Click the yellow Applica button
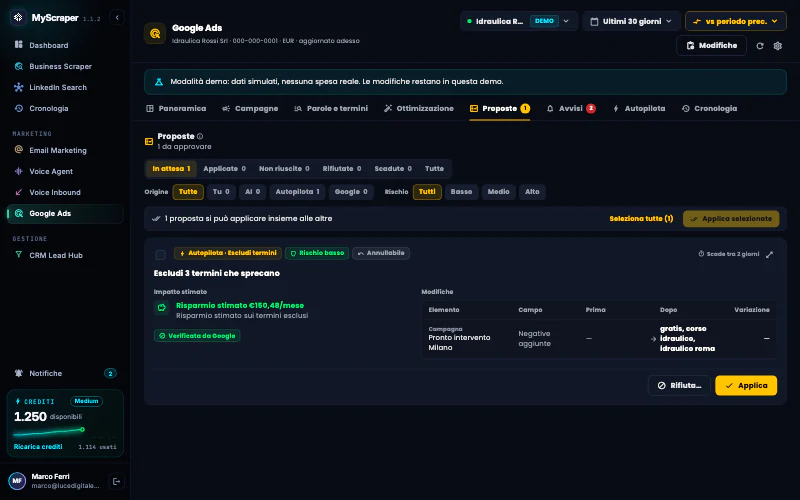The width and height of the screenshot is (800, 500). click(746, 386)
